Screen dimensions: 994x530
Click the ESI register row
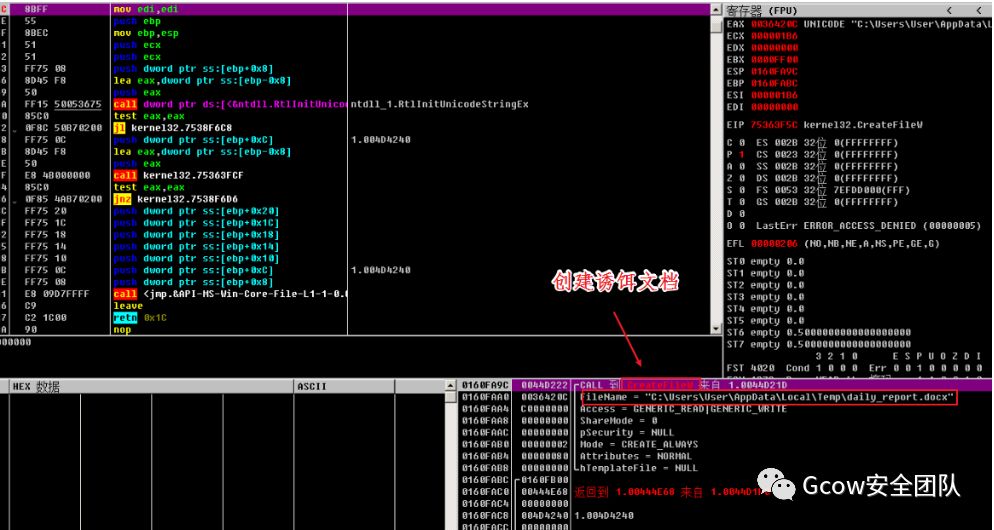(763, 96)
